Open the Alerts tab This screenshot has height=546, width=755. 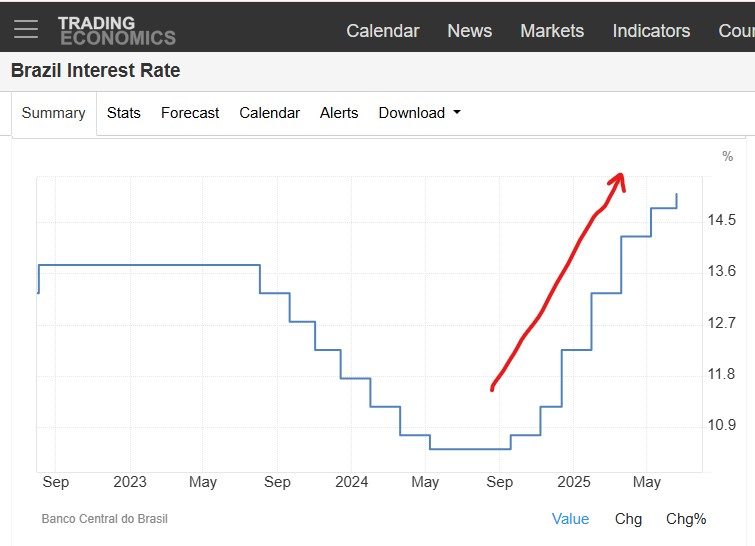pyautogui.click(x=339, y=113)
